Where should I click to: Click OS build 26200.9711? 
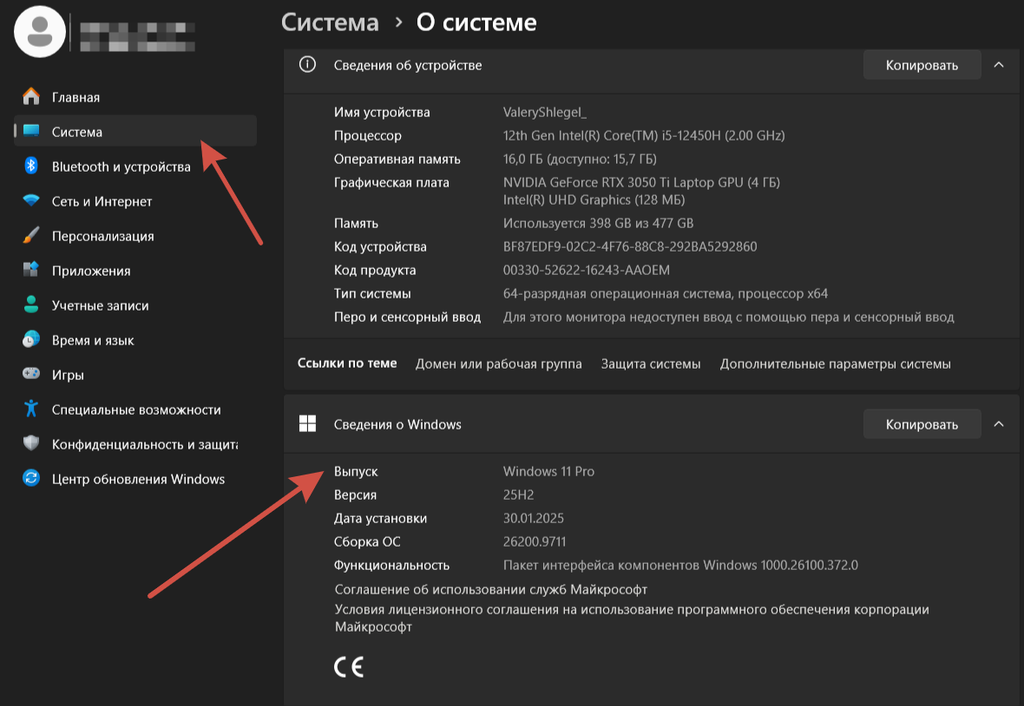click(x=534, y=541)
